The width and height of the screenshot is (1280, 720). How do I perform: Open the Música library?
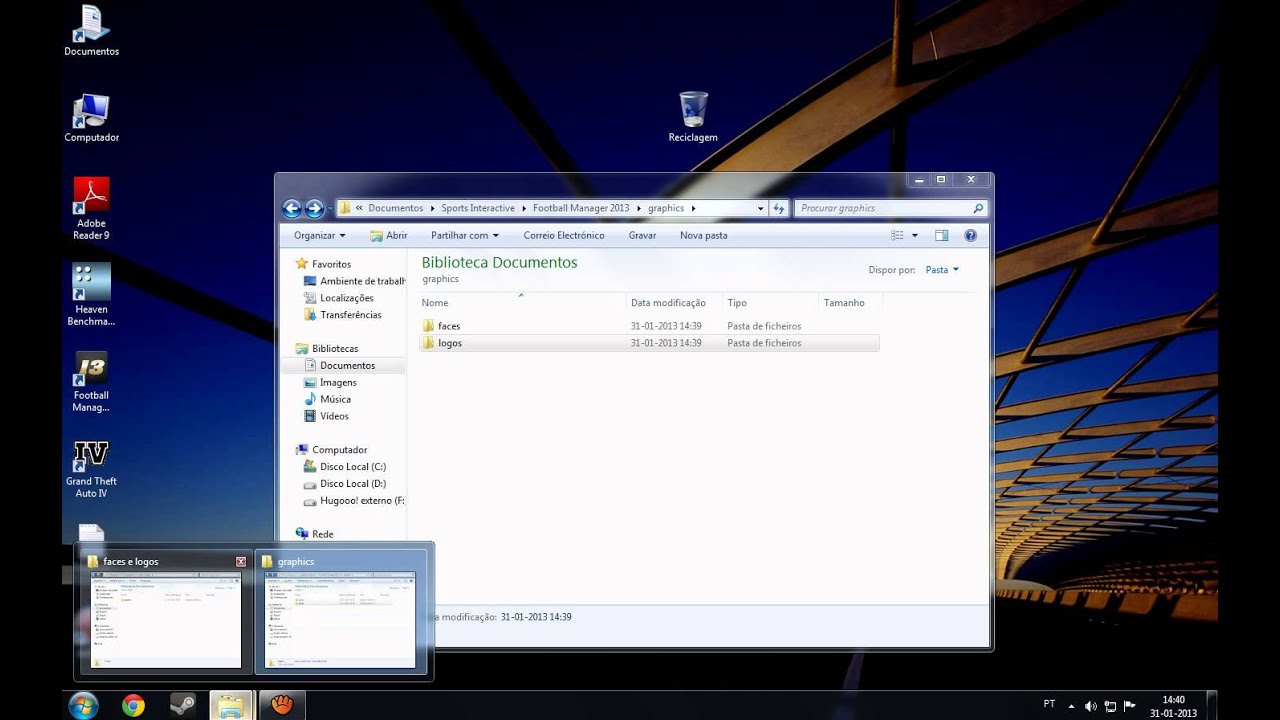click(327, 399)
